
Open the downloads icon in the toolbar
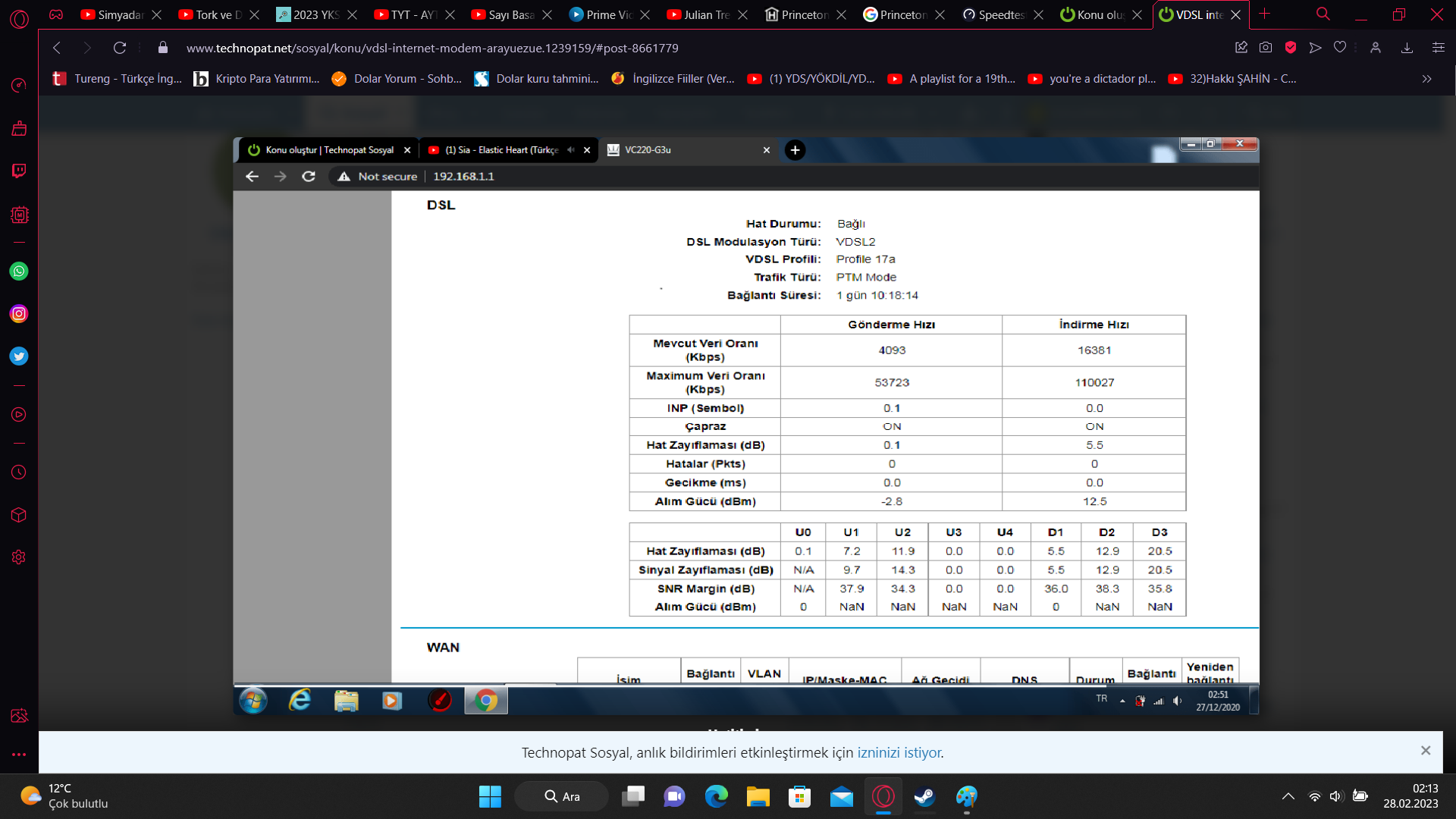(x=1407, y=48)
